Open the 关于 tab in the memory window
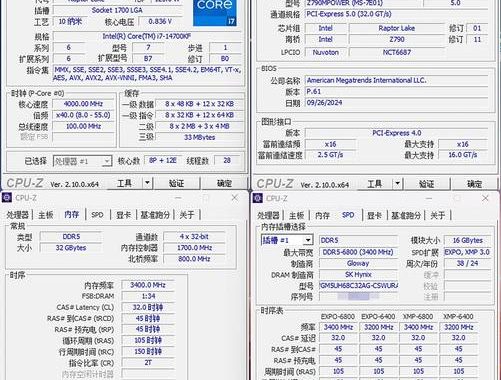Screen dimensions: 501x380 [x=187, y=215]
